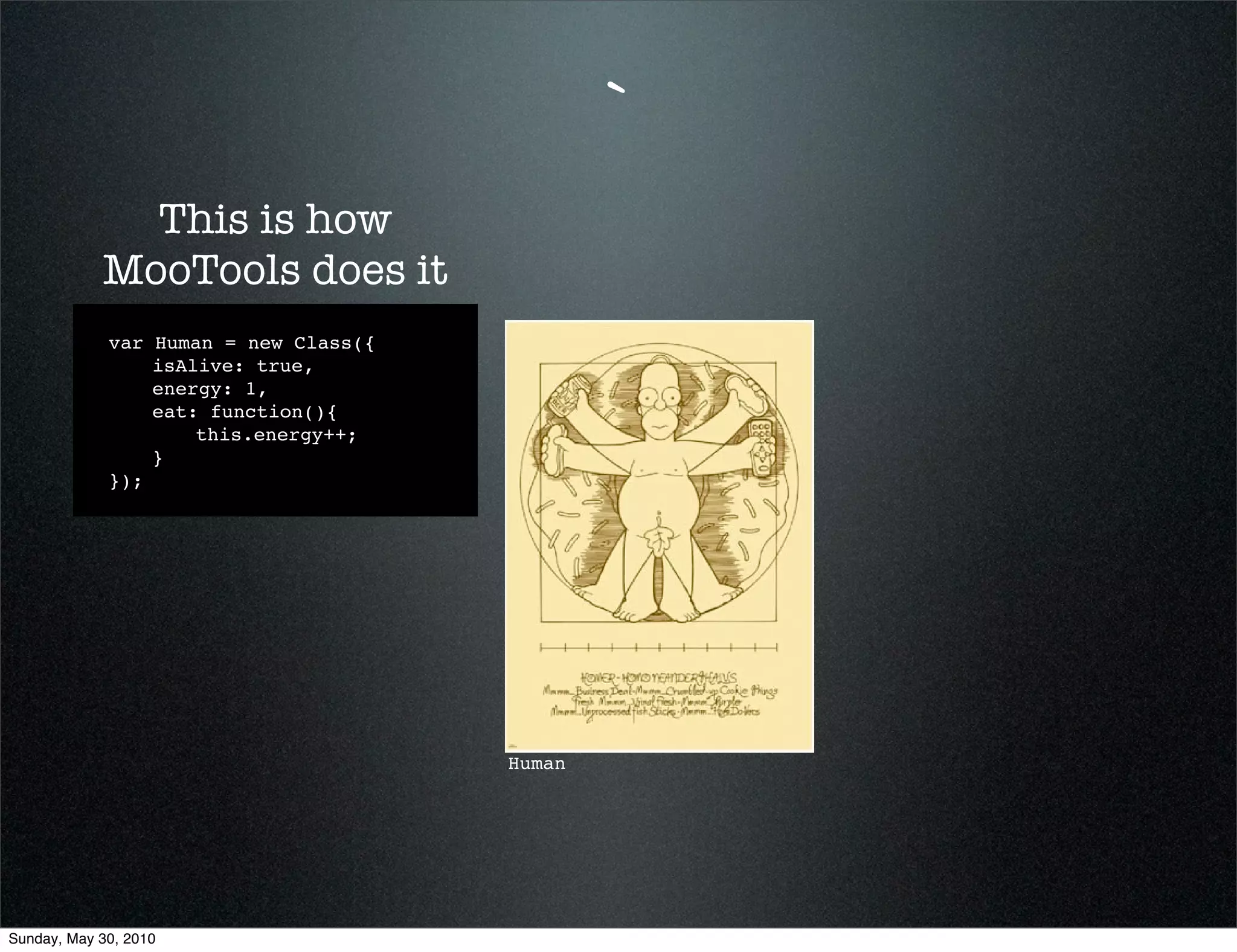Image resolution: width=1237 pixels, height=952 pixels.
Task: Click the 'Human' caption under the image
Action: click(x=537, y=764)
